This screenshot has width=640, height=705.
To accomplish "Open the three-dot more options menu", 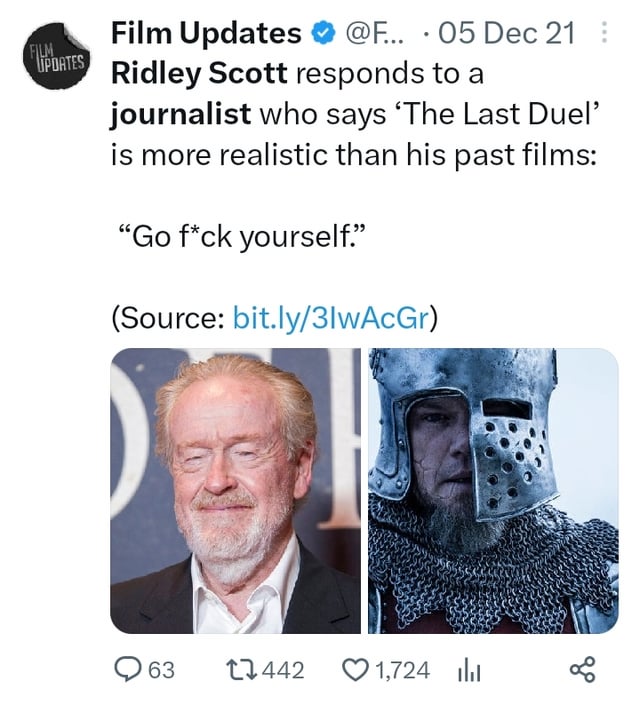I will (x=605, y=32).
